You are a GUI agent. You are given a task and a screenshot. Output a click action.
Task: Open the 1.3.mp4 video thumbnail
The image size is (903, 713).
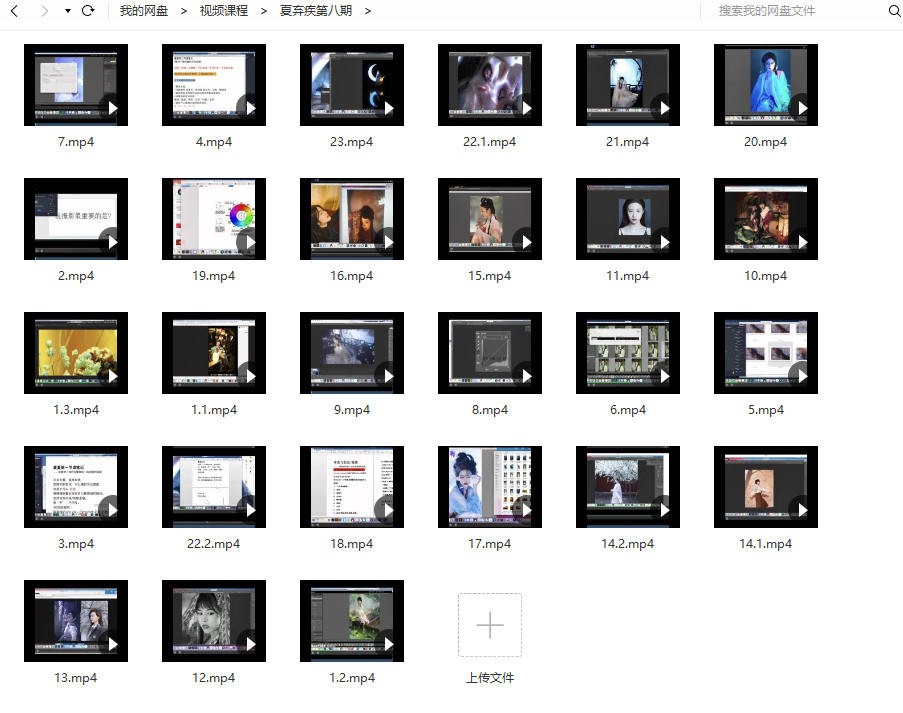click(76, 353)
